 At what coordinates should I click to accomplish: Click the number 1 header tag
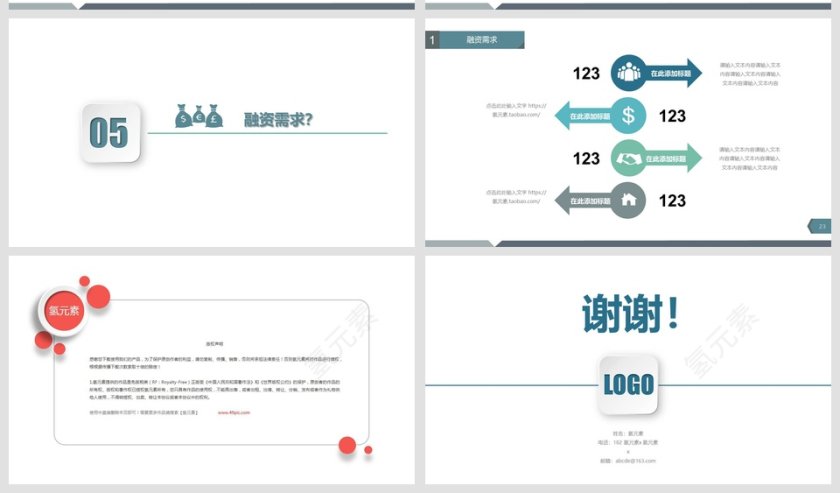pos(432,40)
